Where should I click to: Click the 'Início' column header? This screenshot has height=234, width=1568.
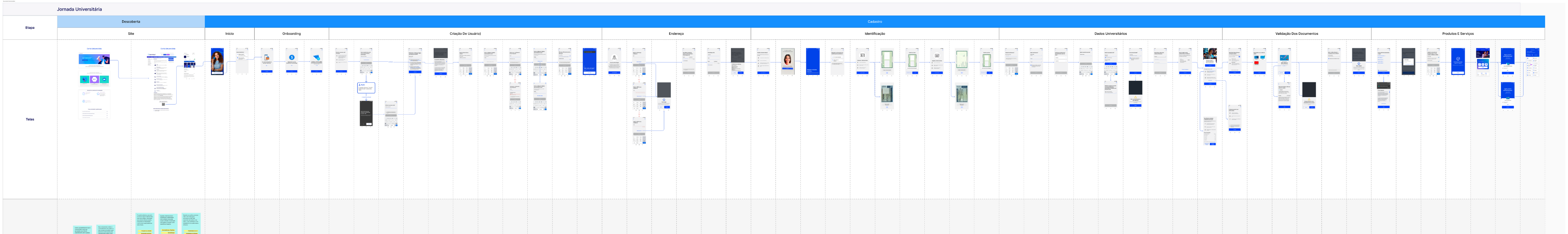(229, 34)
